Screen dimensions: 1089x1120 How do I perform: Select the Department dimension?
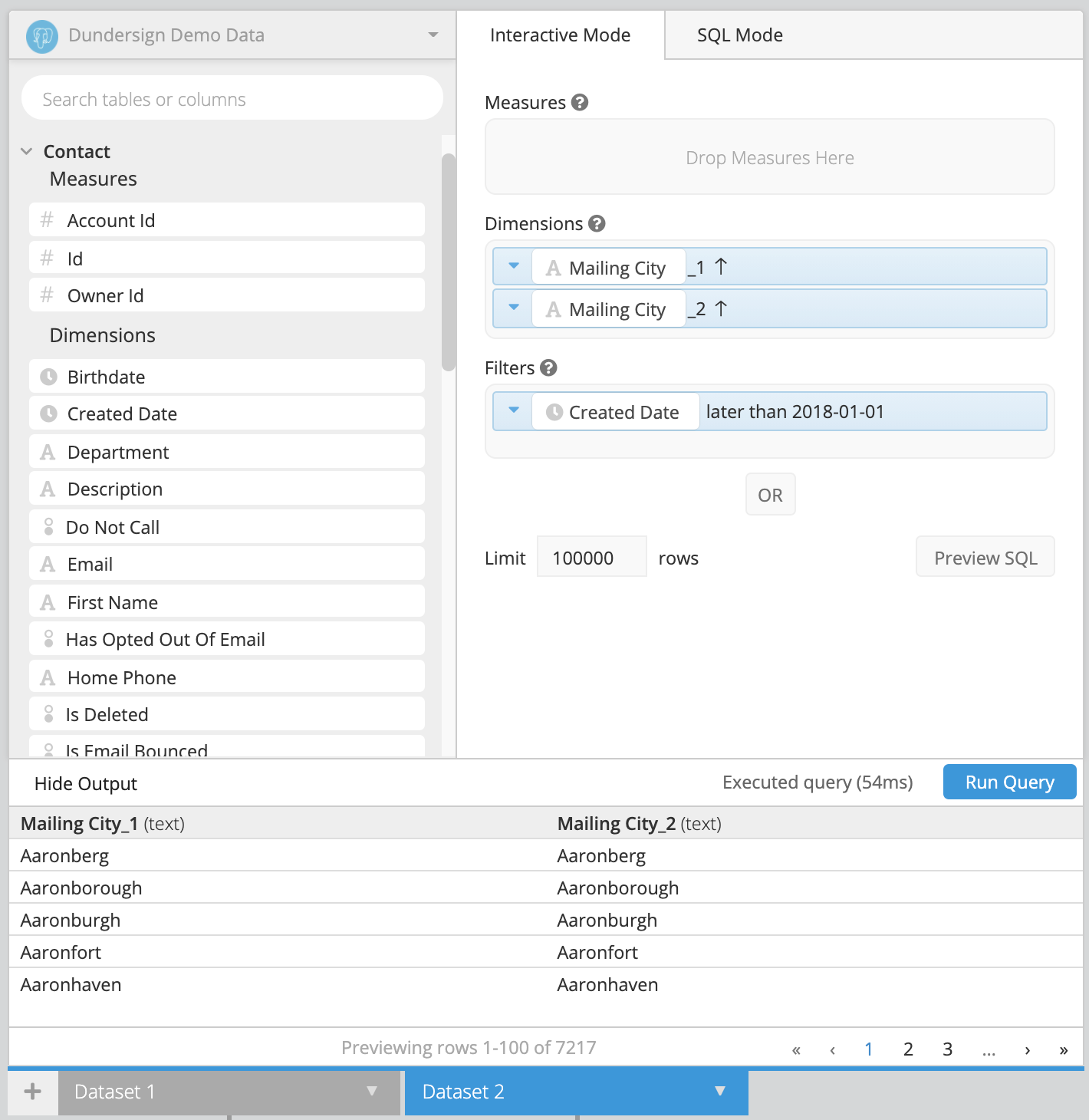[227, 452]
